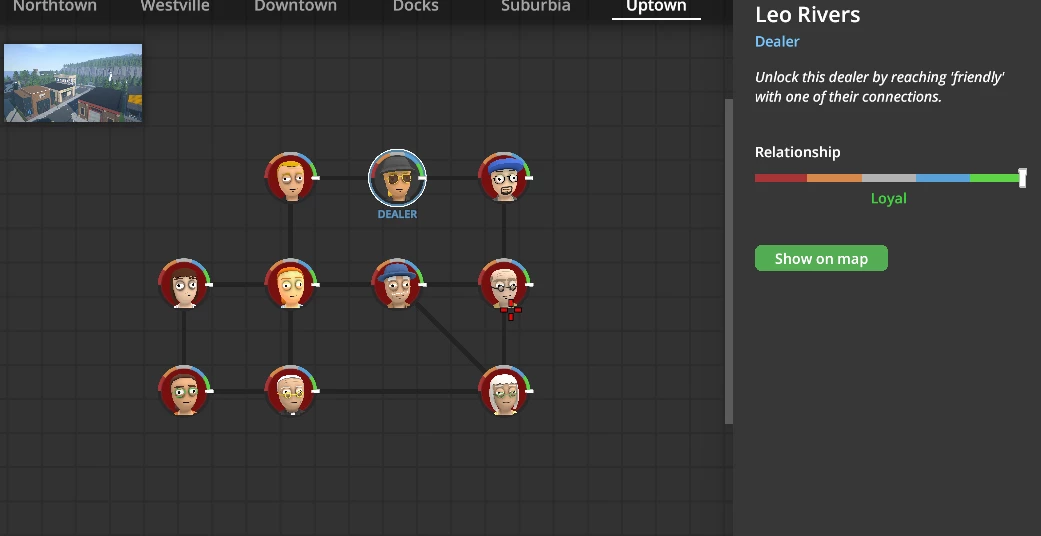The width and height of the screenshot is (1041, 536).
Task: Select bald contact with round glasses
Action: pyautogui.click(x=504, y=284)
